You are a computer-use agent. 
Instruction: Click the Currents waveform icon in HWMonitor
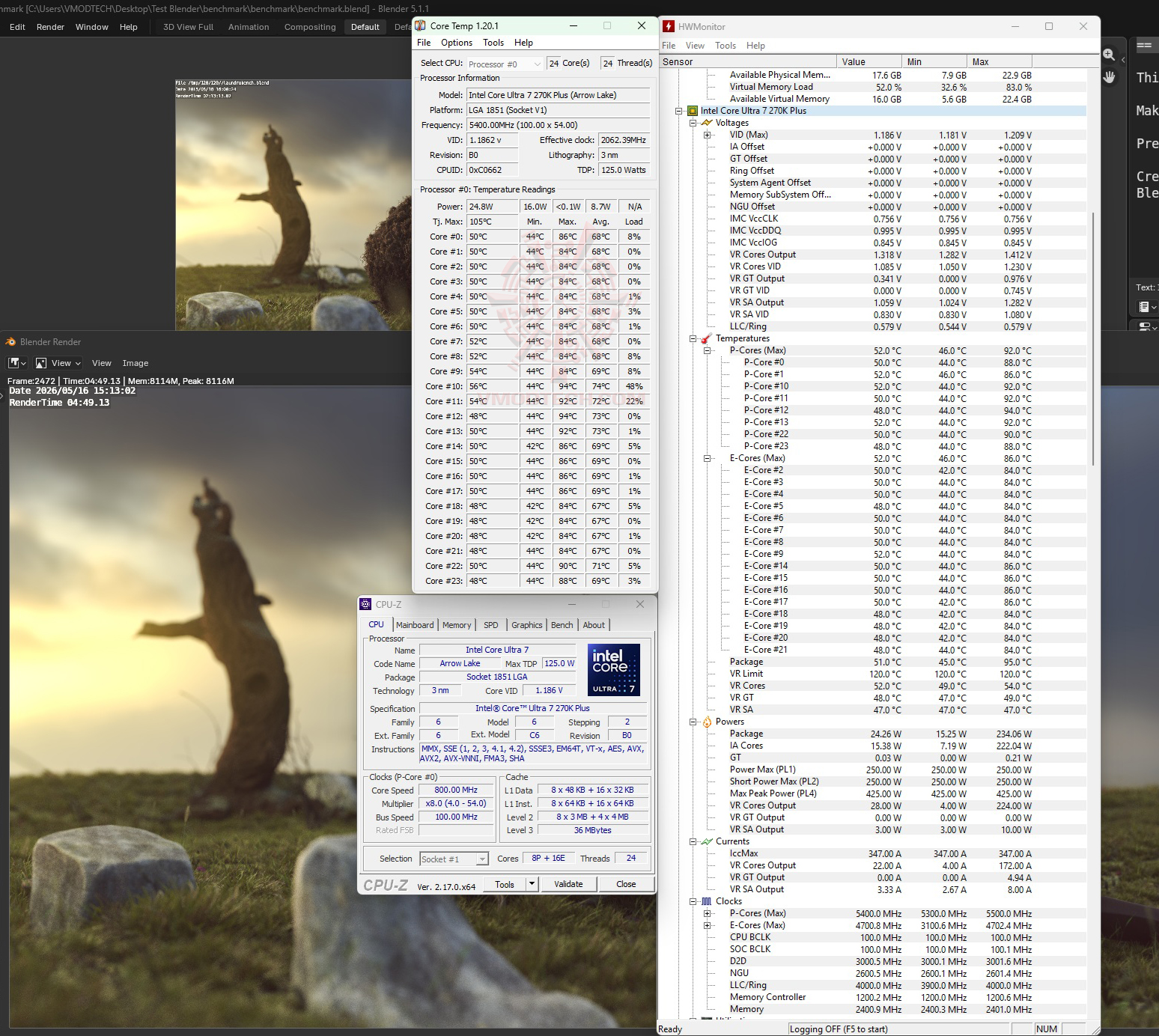707,841
